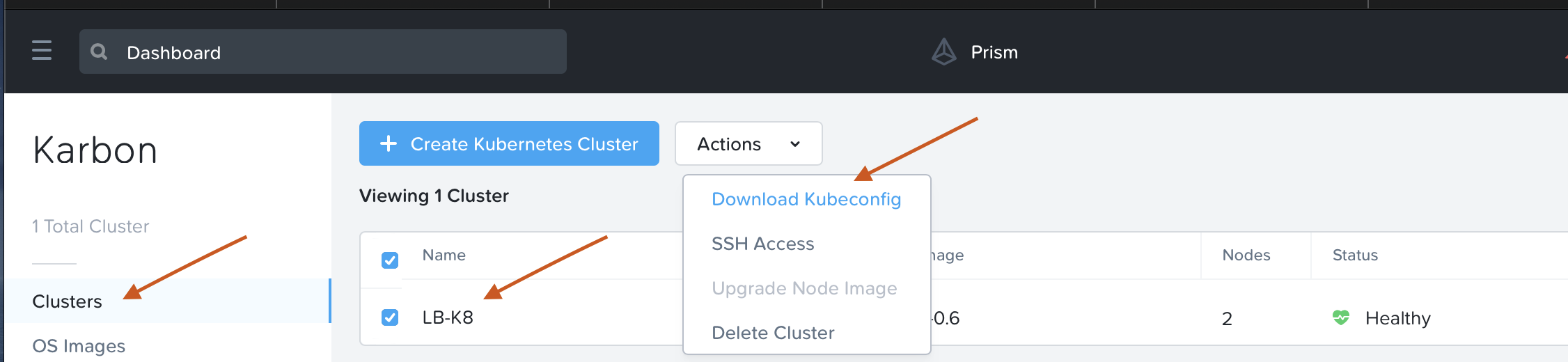The height and width of the screenshot is (362, 1568).
Task: Toggle the select-all checkbox in table header
Action: pos(390,260)
